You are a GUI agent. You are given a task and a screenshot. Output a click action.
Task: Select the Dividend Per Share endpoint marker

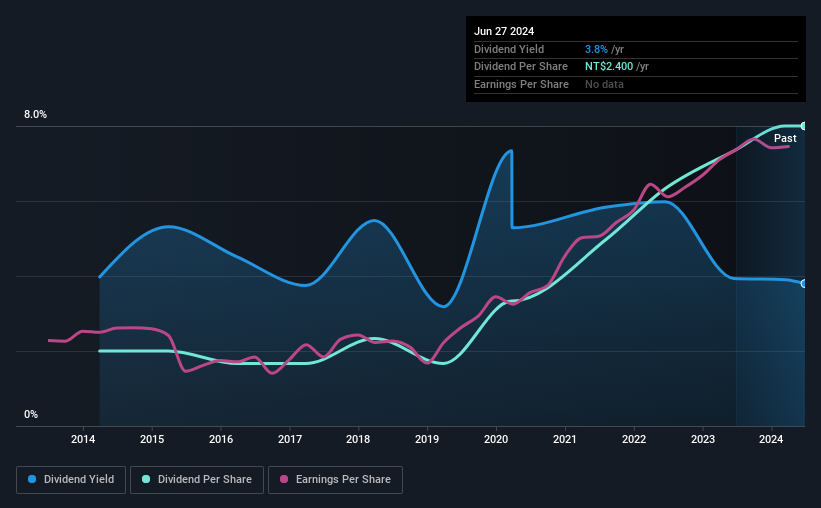coord(804,126)
